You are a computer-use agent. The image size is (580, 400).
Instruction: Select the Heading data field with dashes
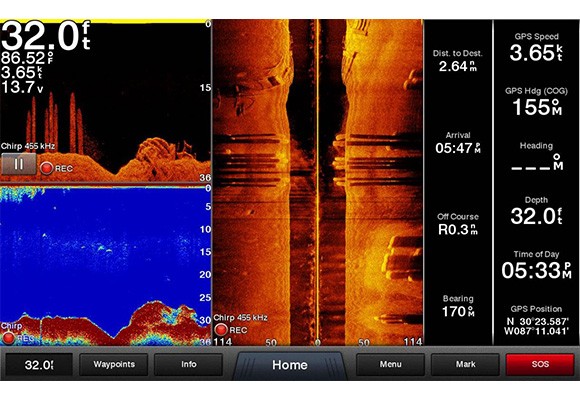pyautogui.click(x=536, y=157)
